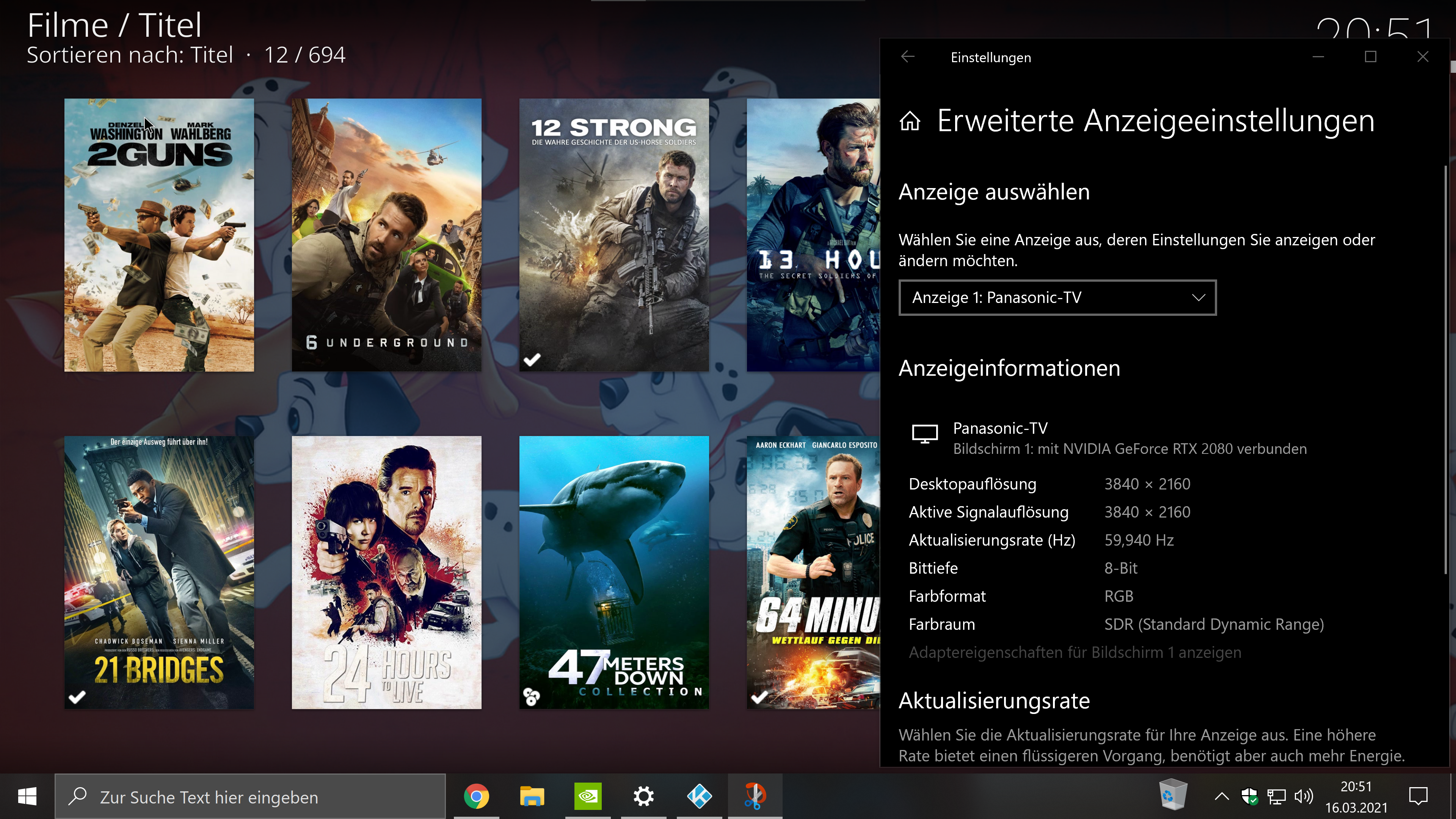Open Google Chrome from the taskbar
Viewport: 1456px width, 819px height.
tap(476, 796)
